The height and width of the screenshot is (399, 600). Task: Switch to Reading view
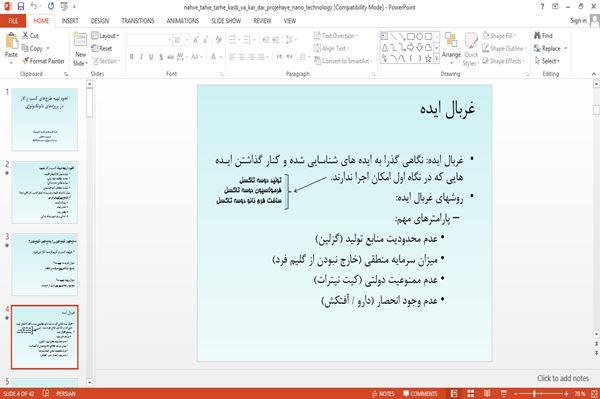(487, 393)
